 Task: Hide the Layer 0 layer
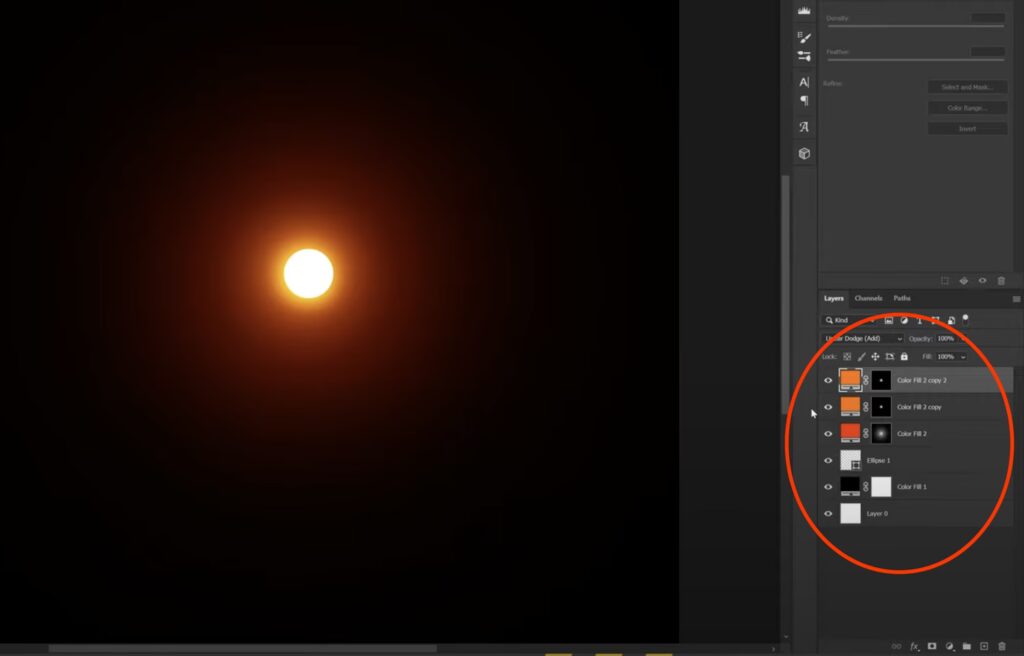pos(828,514)
